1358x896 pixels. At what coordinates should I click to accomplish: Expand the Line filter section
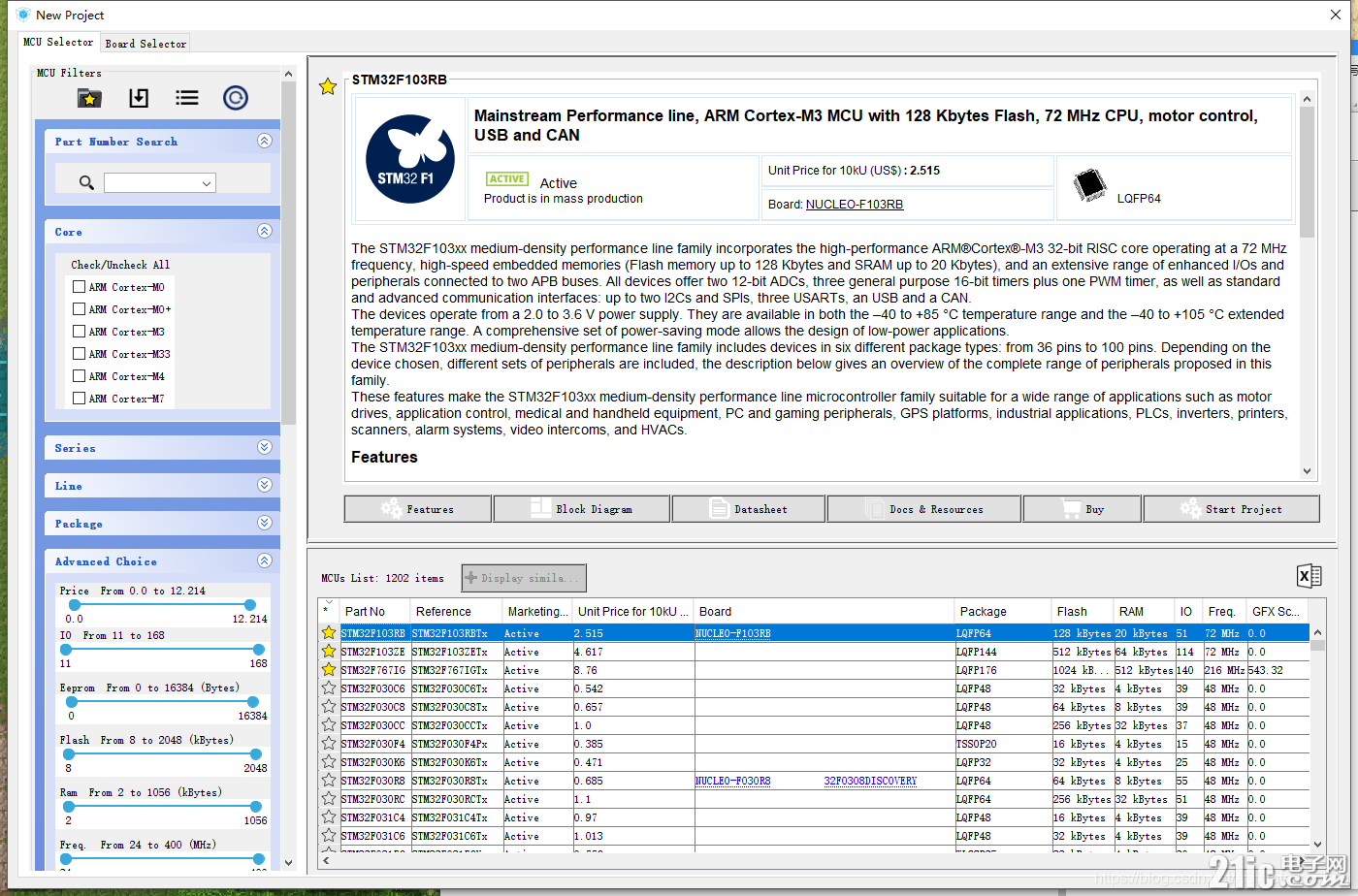pyautogui.click(x=265, y=485)
